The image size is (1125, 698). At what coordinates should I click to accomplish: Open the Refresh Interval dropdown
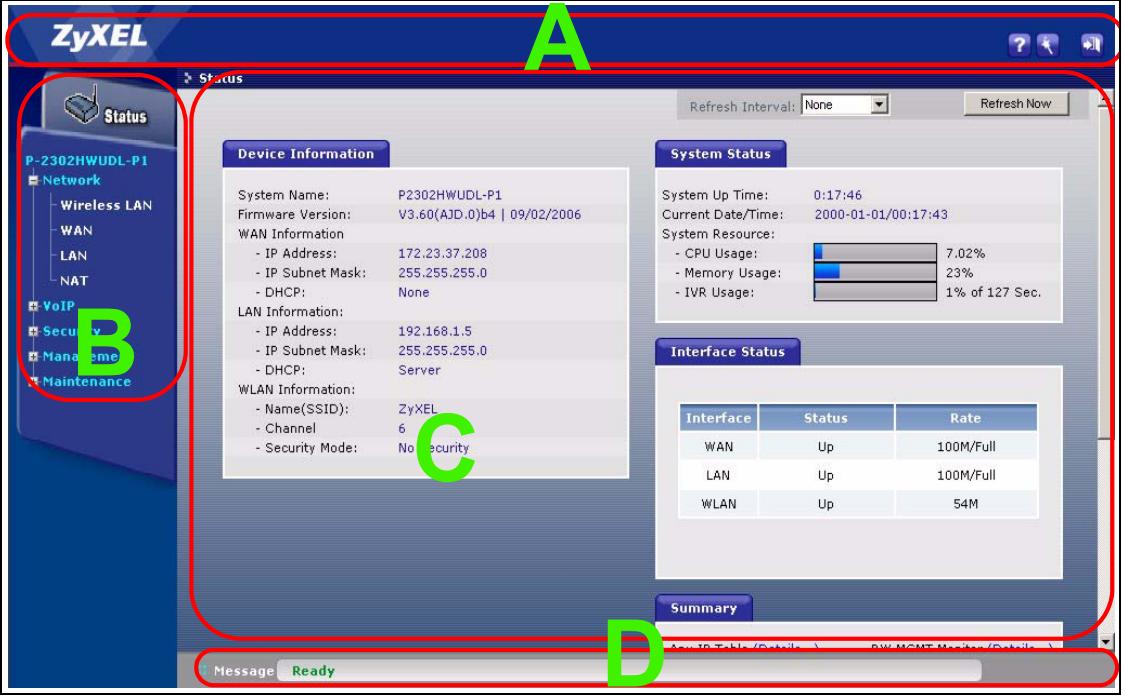tap(847, 105)
